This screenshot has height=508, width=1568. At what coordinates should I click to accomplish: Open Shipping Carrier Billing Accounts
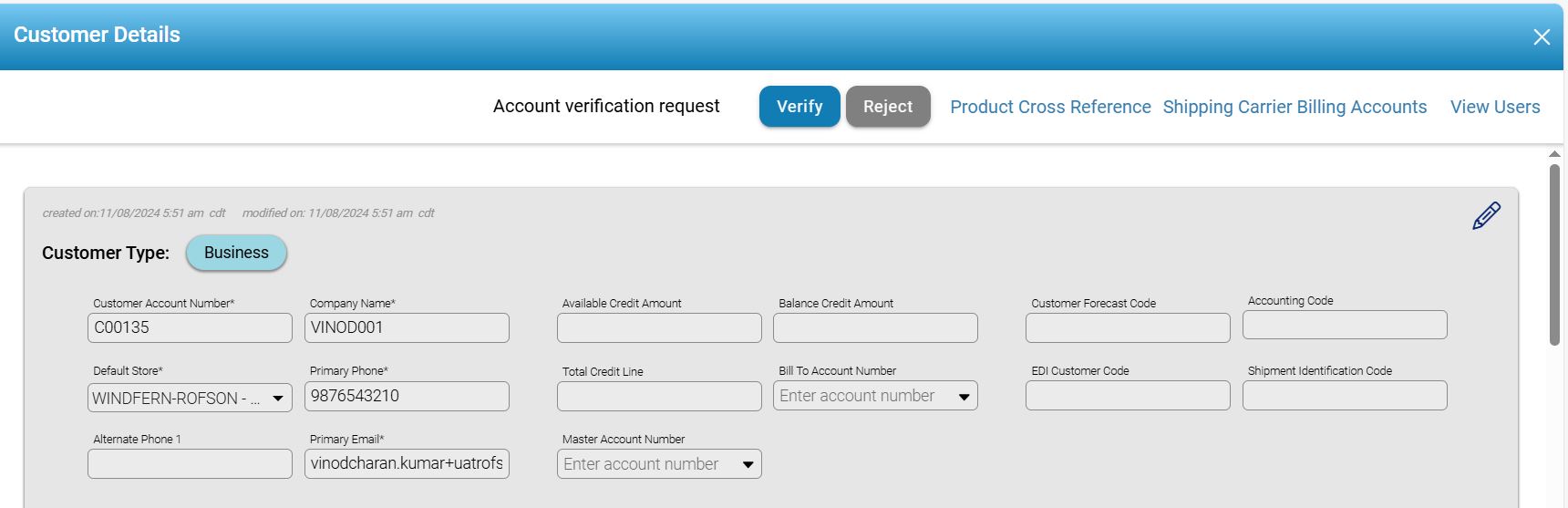[1295, 107]
